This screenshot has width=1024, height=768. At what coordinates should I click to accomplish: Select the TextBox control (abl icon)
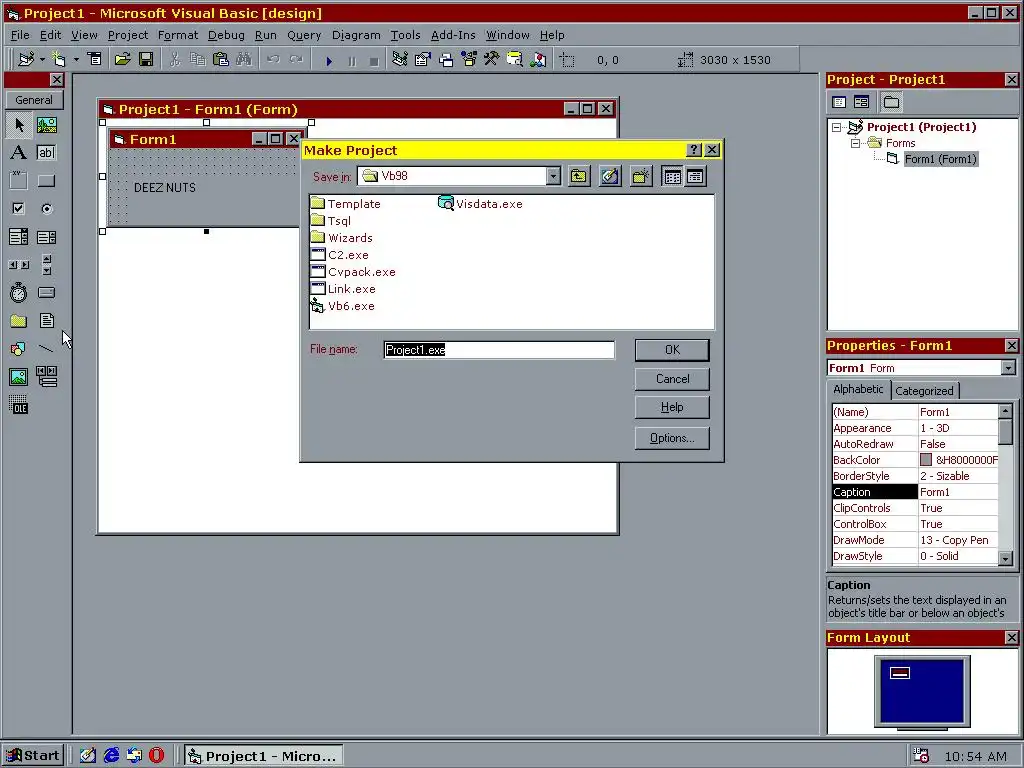pos(46,153)
